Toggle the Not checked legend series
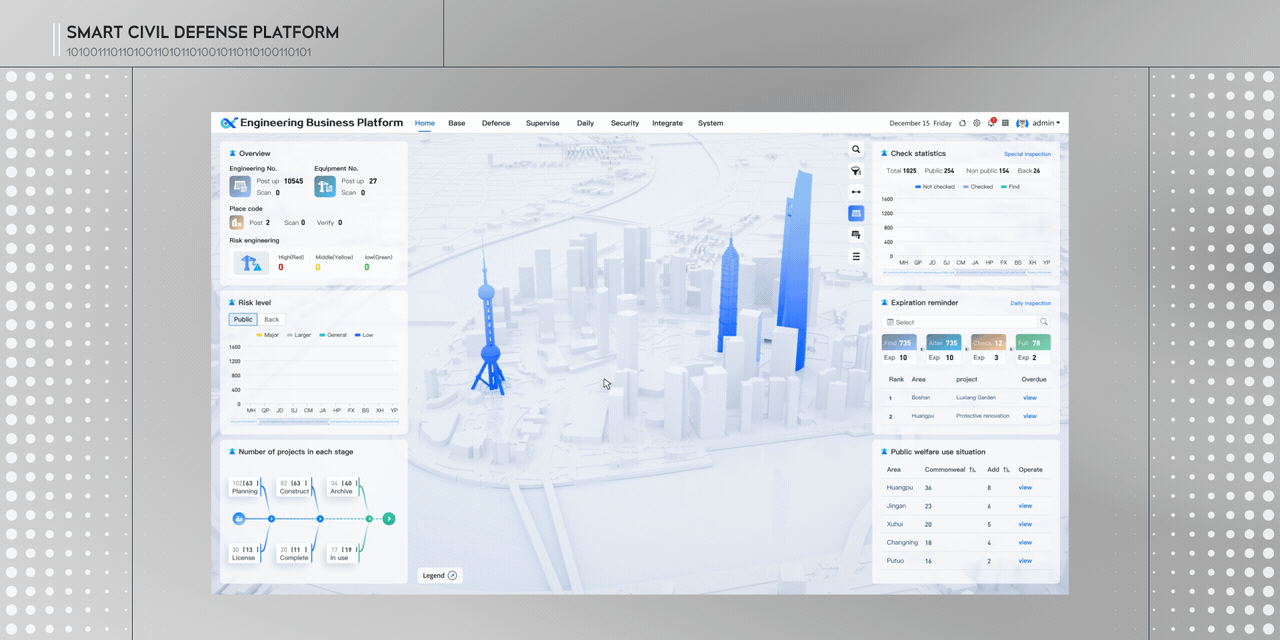Image resolution: width=1280 pixels, height=640 pixels. click(x=935, y=187)
